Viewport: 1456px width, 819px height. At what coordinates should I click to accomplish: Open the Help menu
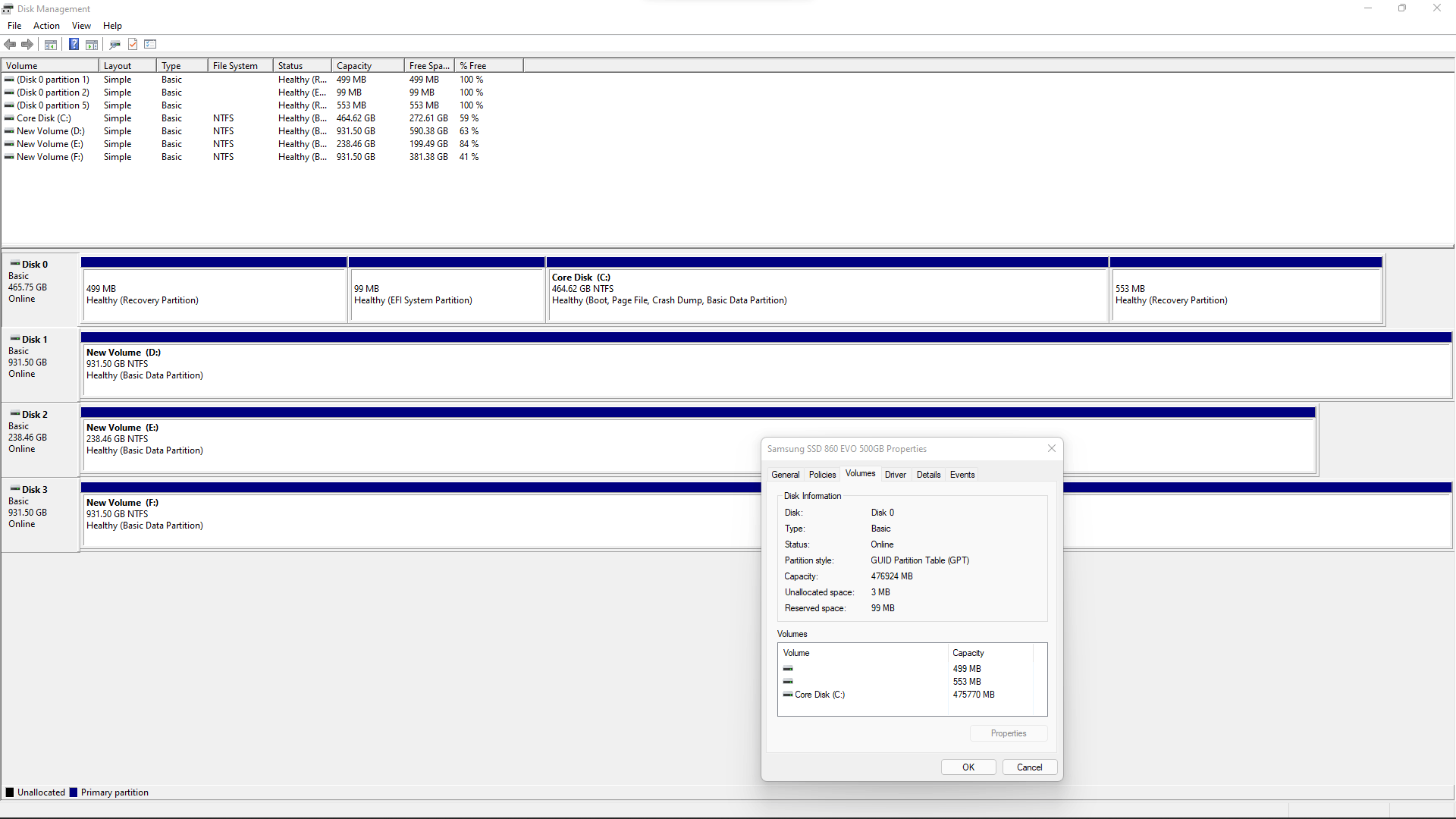[x=112, y=26]
